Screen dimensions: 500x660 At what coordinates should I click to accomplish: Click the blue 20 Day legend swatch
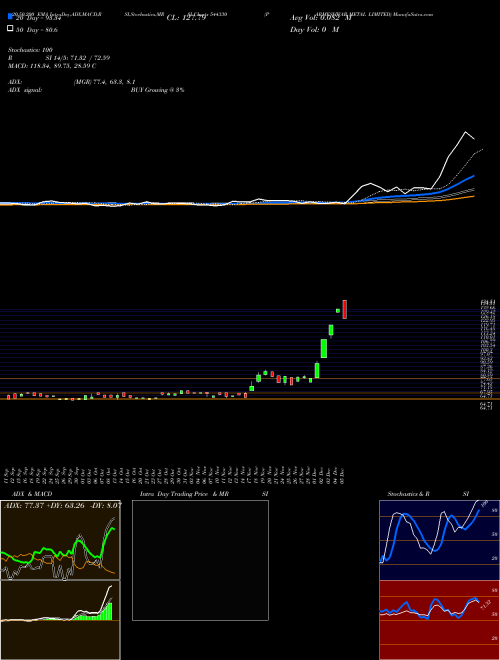(x=11, y=17)
